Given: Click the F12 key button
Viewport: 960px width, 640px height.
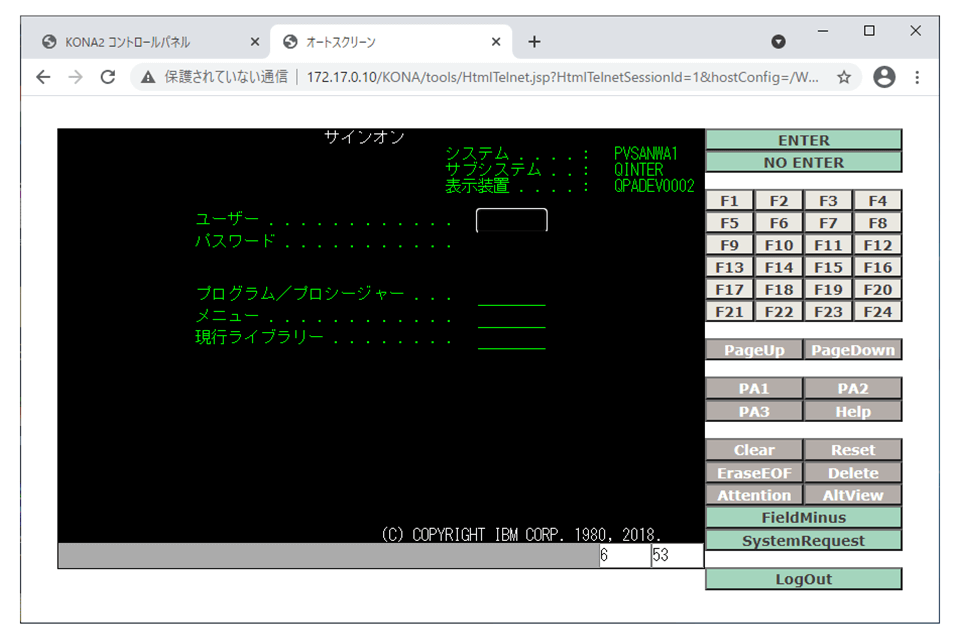Looking at the screenshot, I should tap(877, 245).
